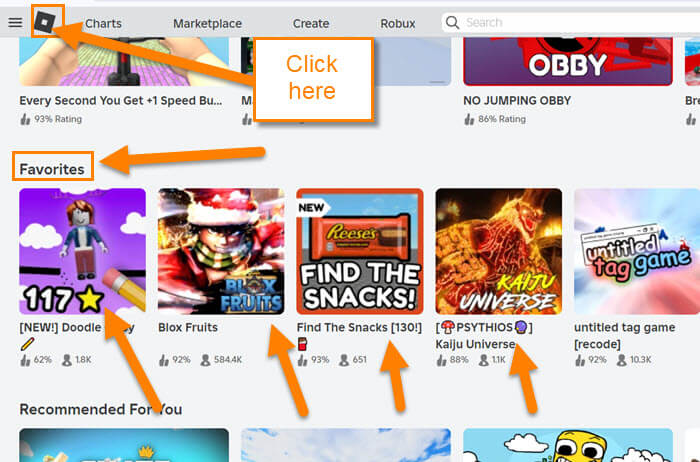Select the Blox Fruits game thumbnail
Screen dimensions: 700x462
(x=221, y=251)
